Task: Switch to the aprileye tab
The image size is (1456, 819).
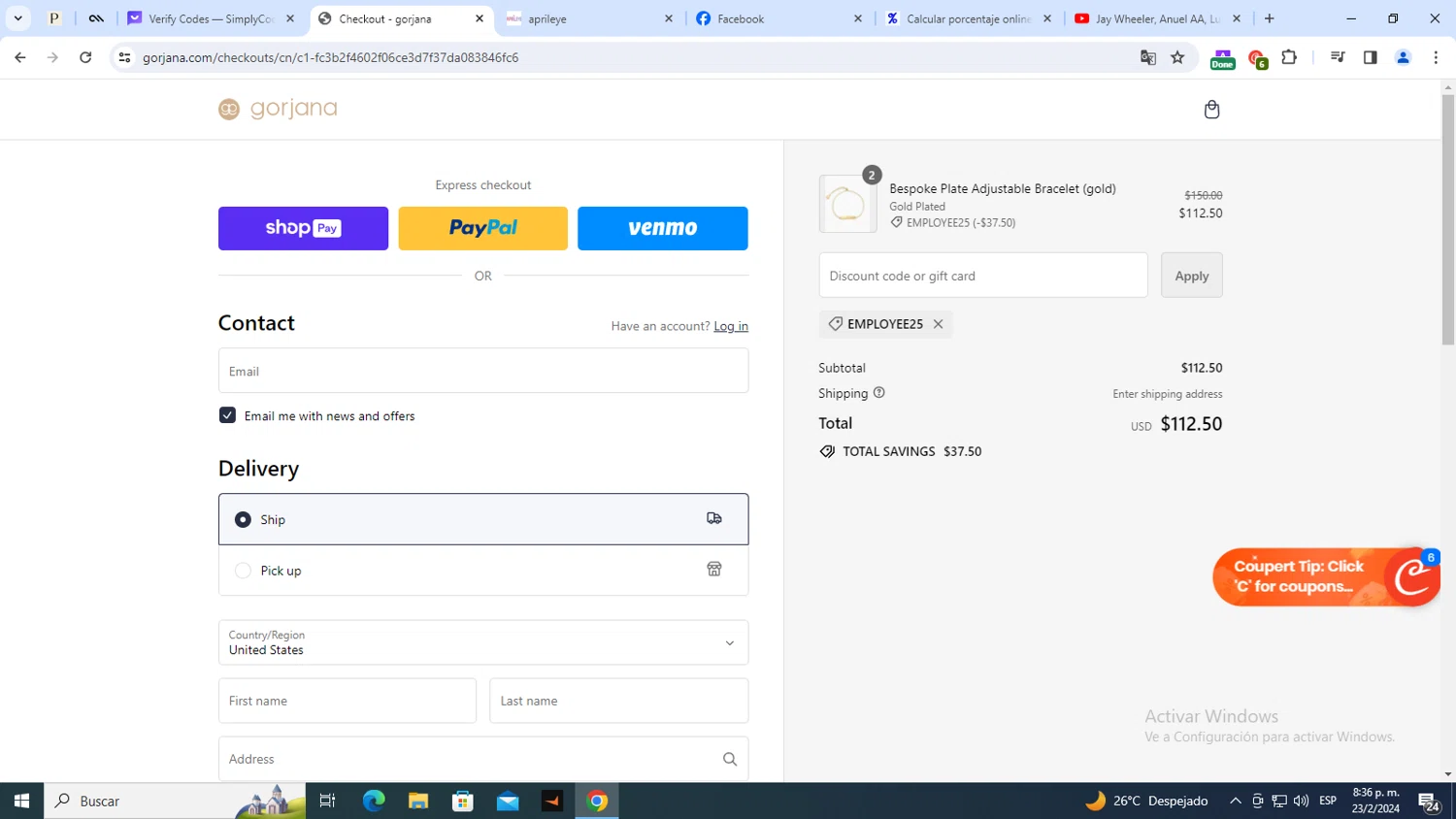Action: [x=590, y=18]
